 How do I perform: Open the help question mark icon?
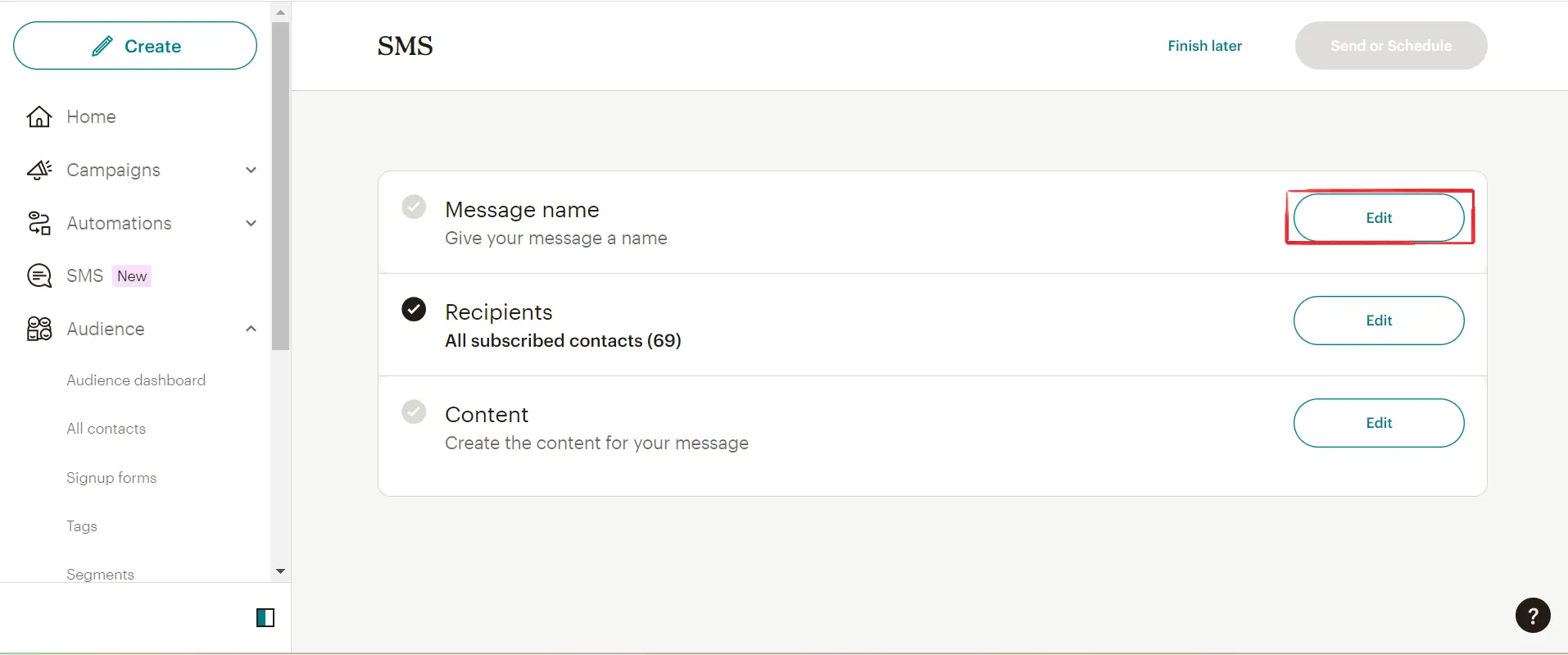click(1533, 616)
